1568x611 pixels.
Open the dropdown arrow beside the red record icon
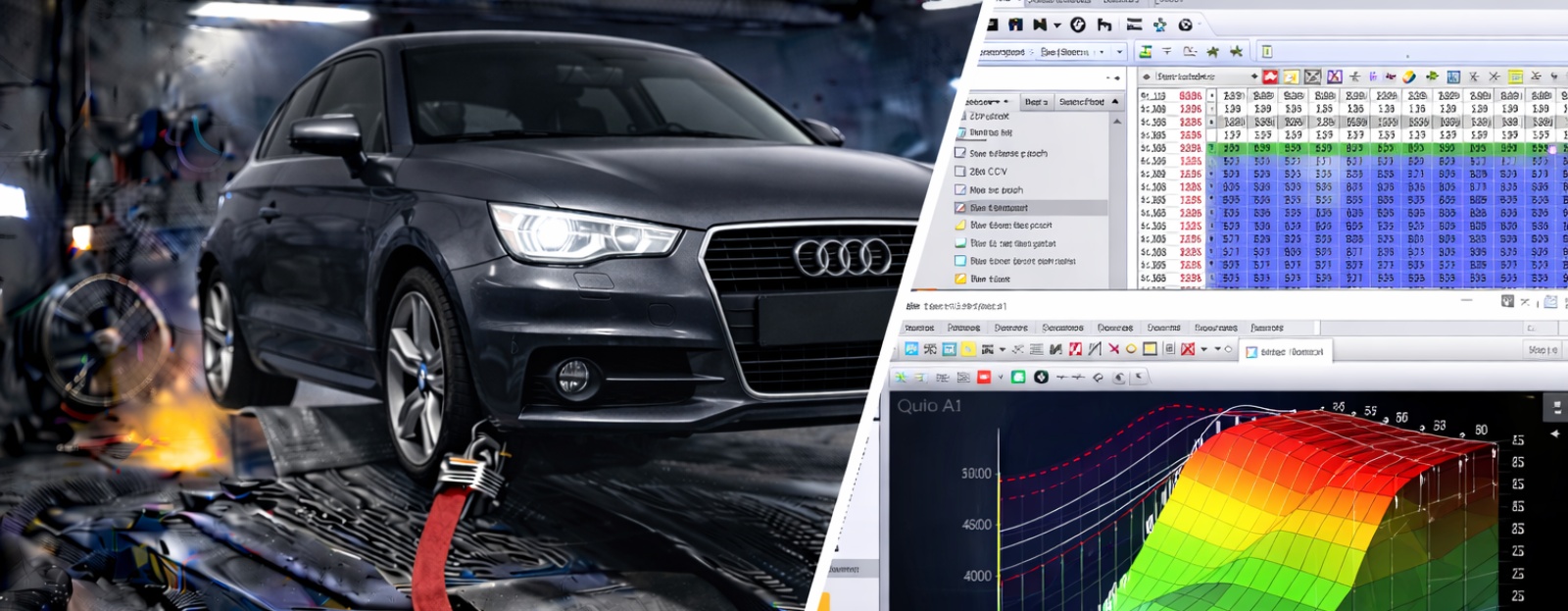click(1001, 378)
